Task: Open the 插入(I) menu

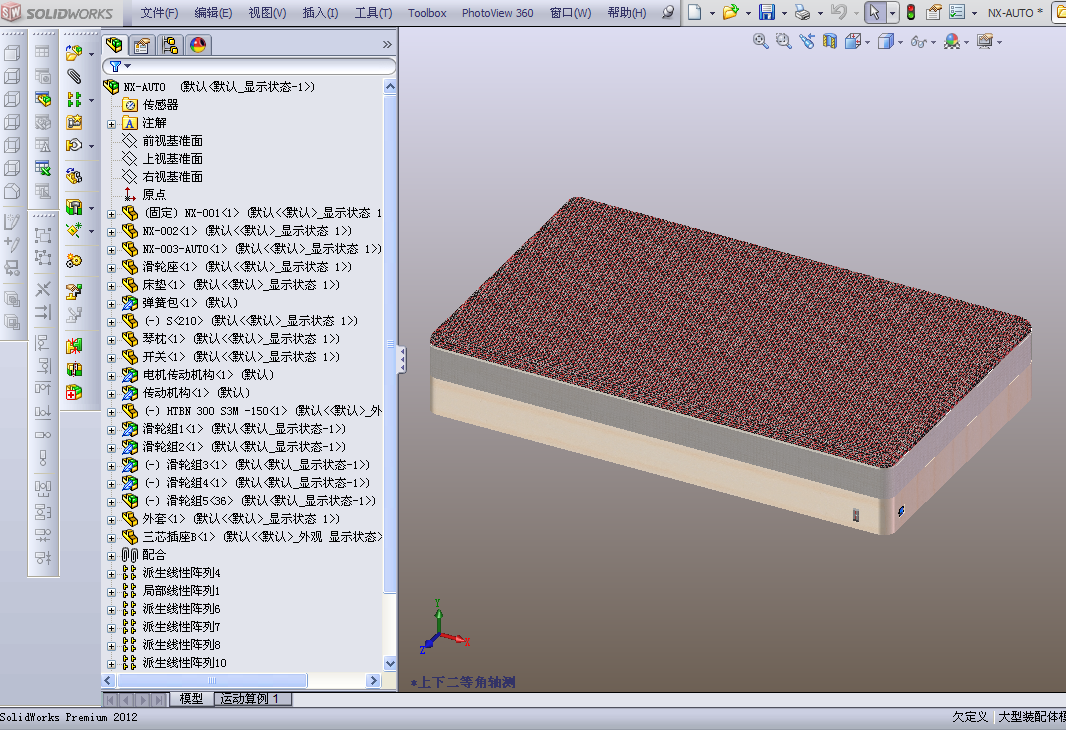Action: click(x=320, y=12)
